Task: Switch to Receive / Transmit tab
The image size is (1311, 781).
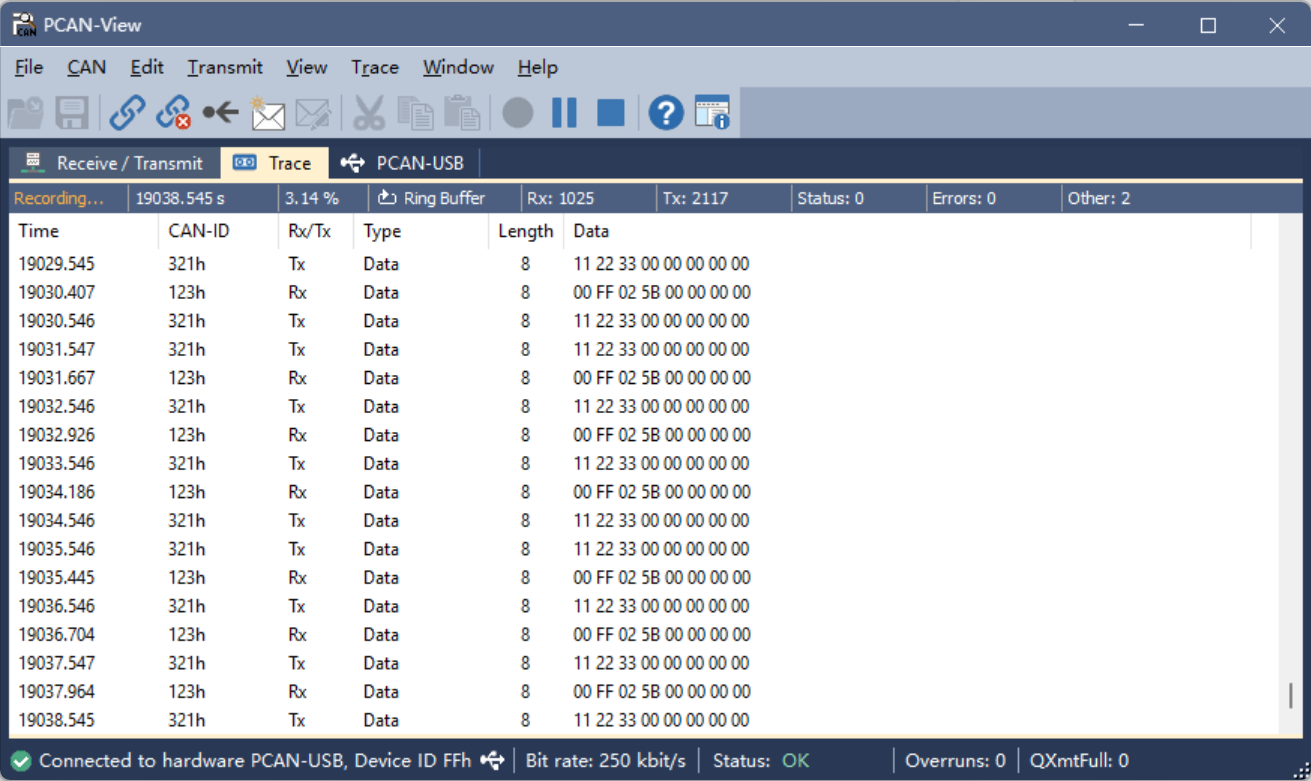Action: pyautogui.click(x=113, y=163)
